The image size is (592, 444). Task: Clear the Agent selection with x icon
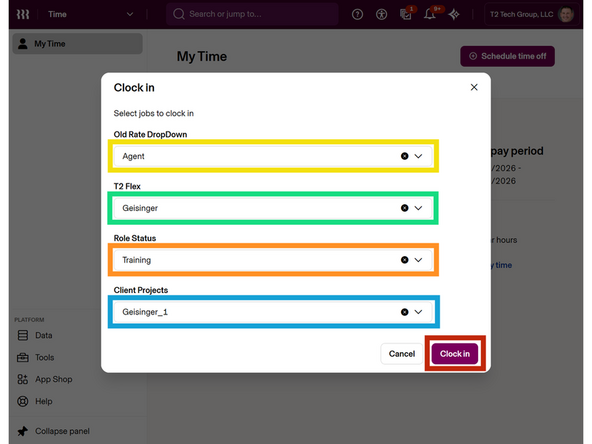pos(404,156)
